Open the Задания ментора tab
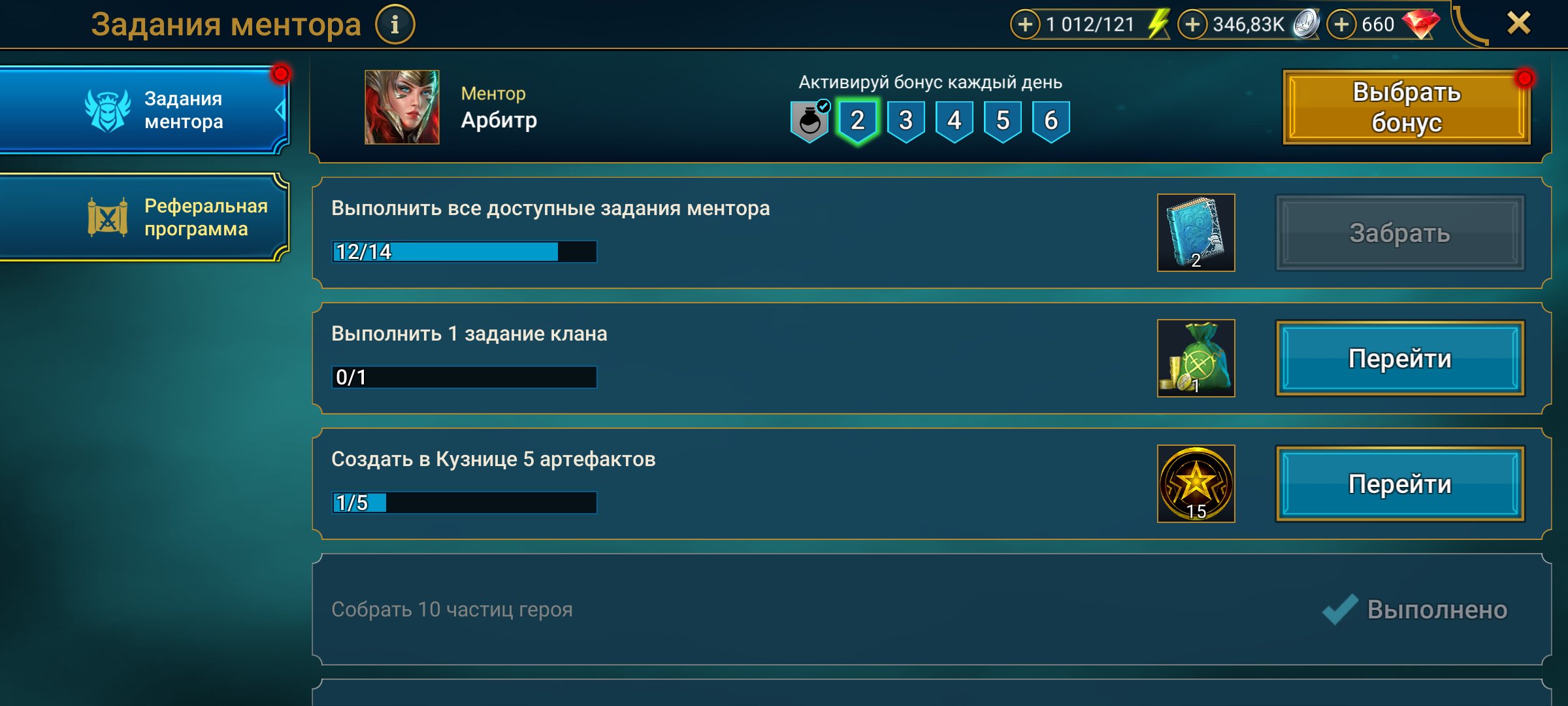 [144, 110]
